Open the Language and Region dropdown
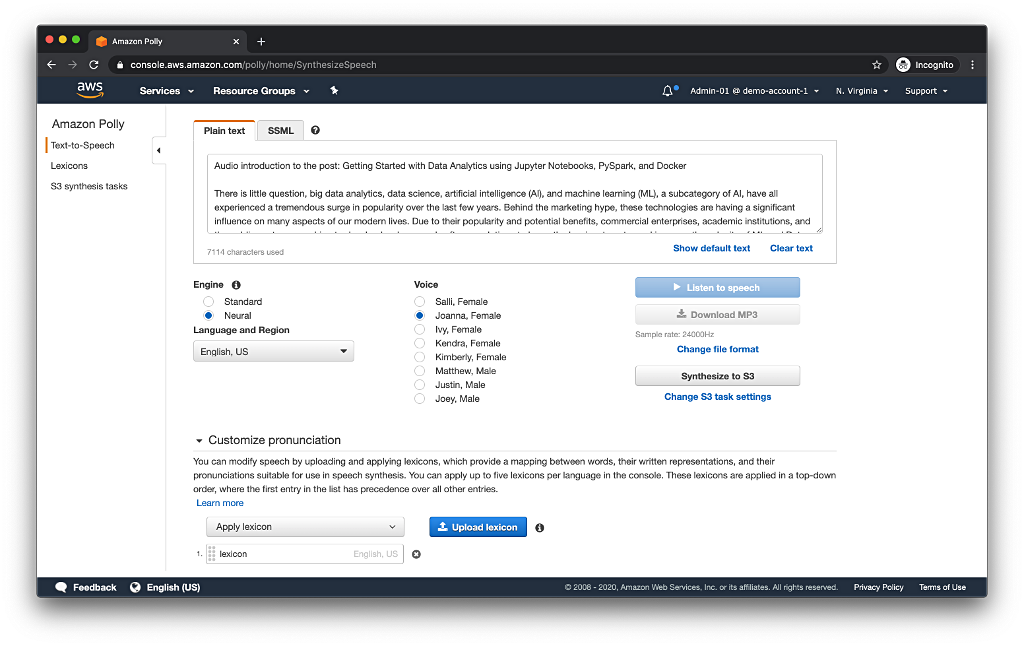 point(271,351)
